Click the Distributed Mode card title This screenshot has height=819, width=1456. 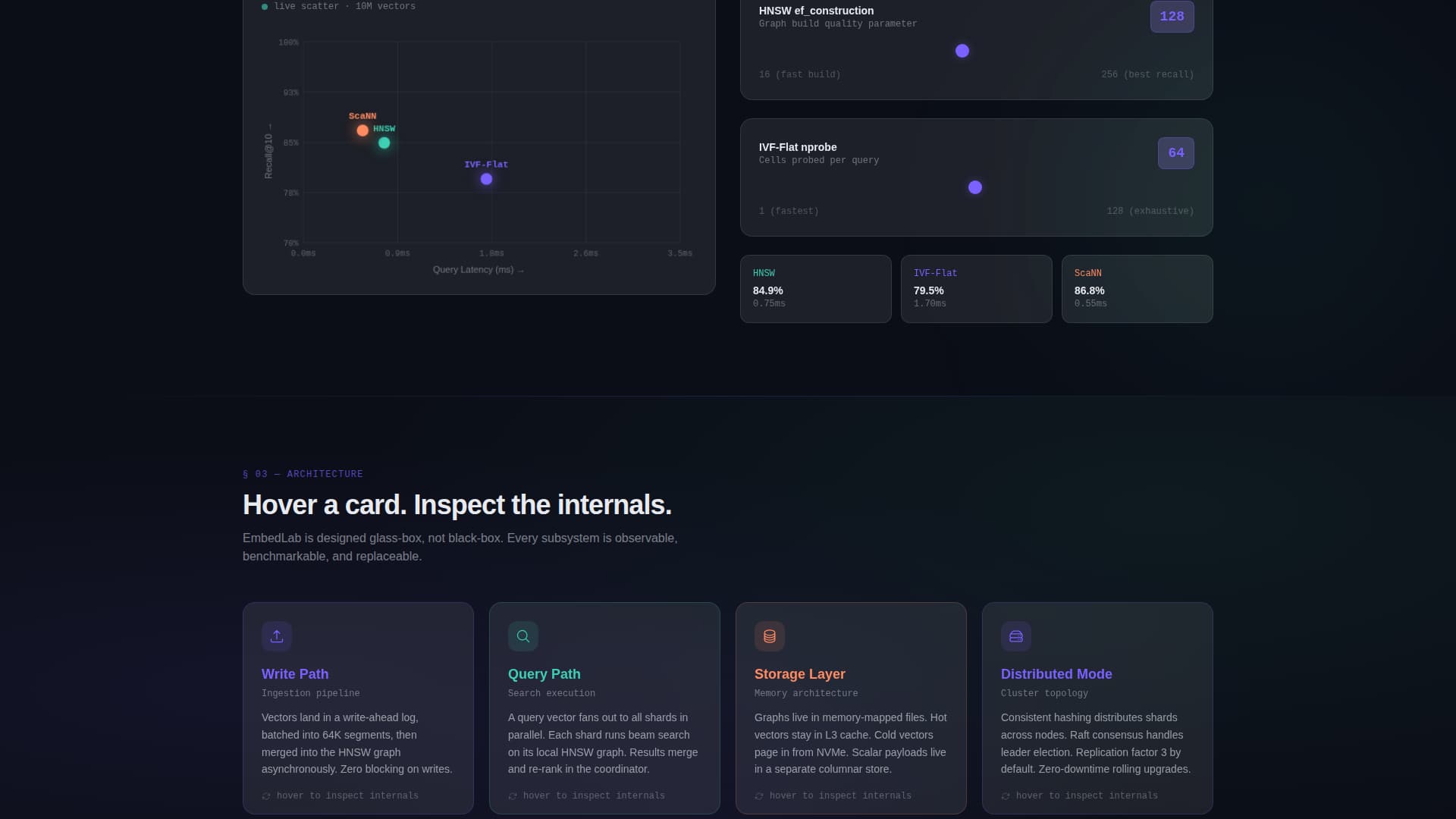coord(1056,674)
